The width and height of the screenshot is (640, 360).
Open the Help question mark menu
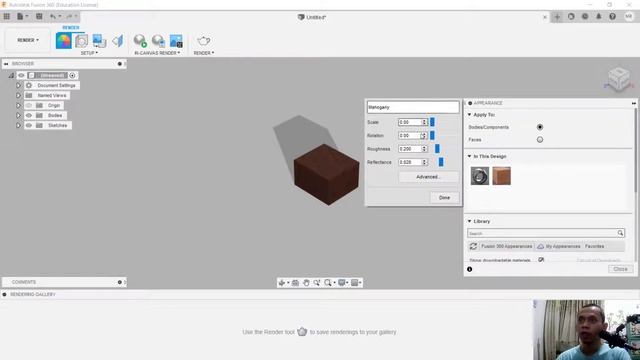click(612, 17)
